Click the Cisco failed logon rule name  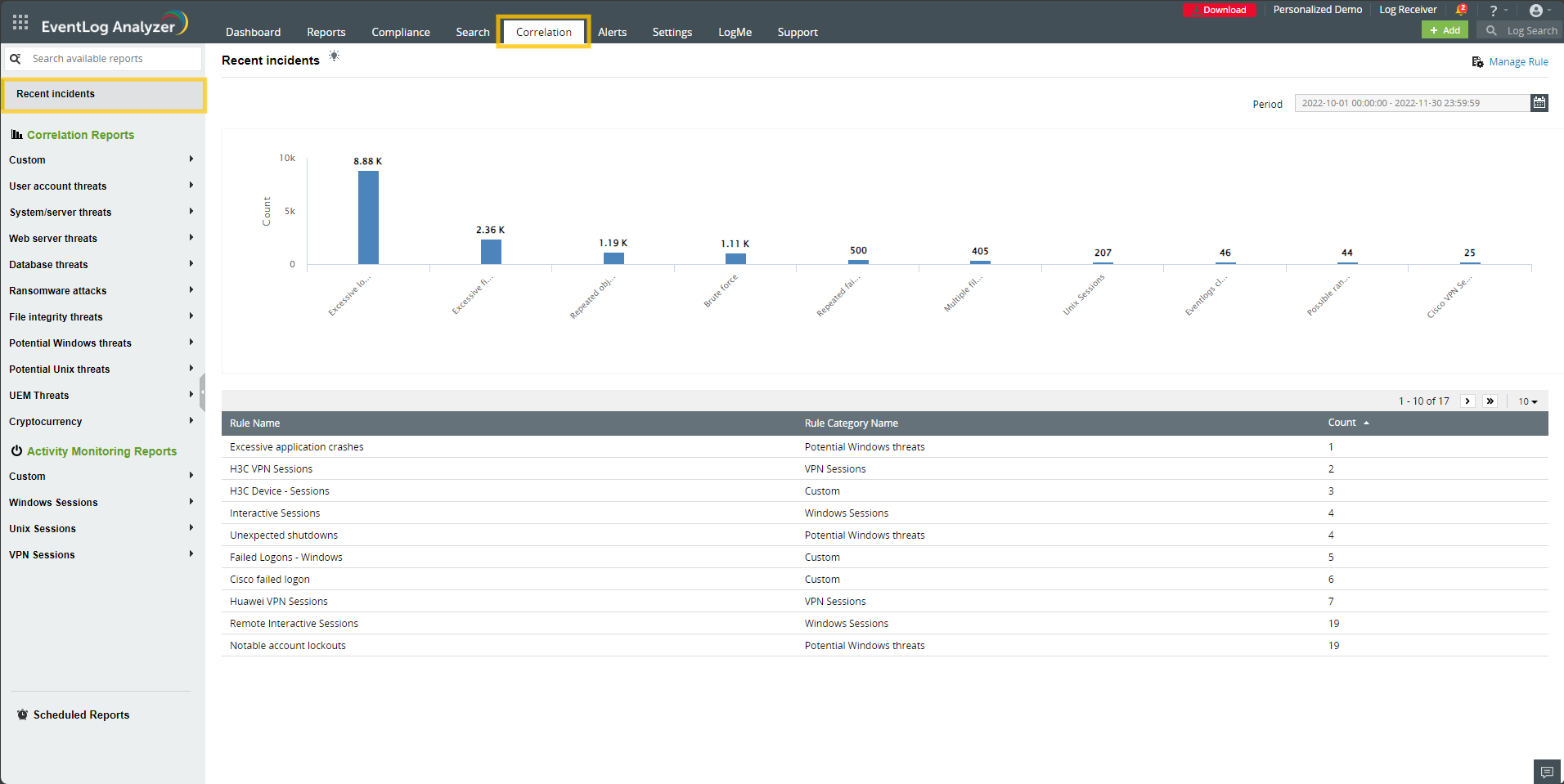pos(270,580)
